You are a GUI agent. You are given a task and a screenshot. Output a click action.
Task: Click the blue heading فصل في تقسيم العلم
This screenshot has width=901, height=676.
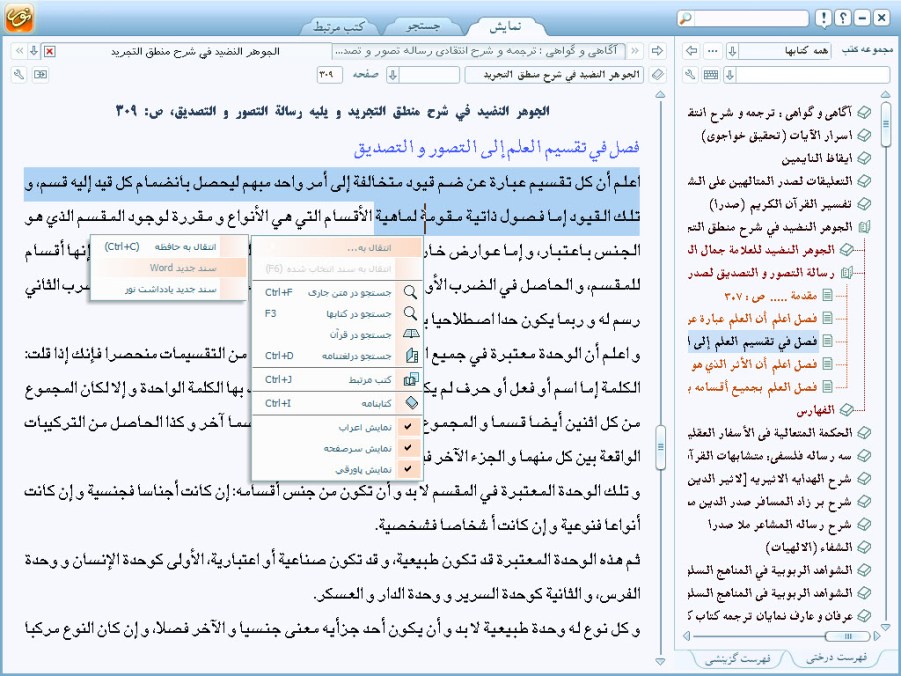(496, 148)
